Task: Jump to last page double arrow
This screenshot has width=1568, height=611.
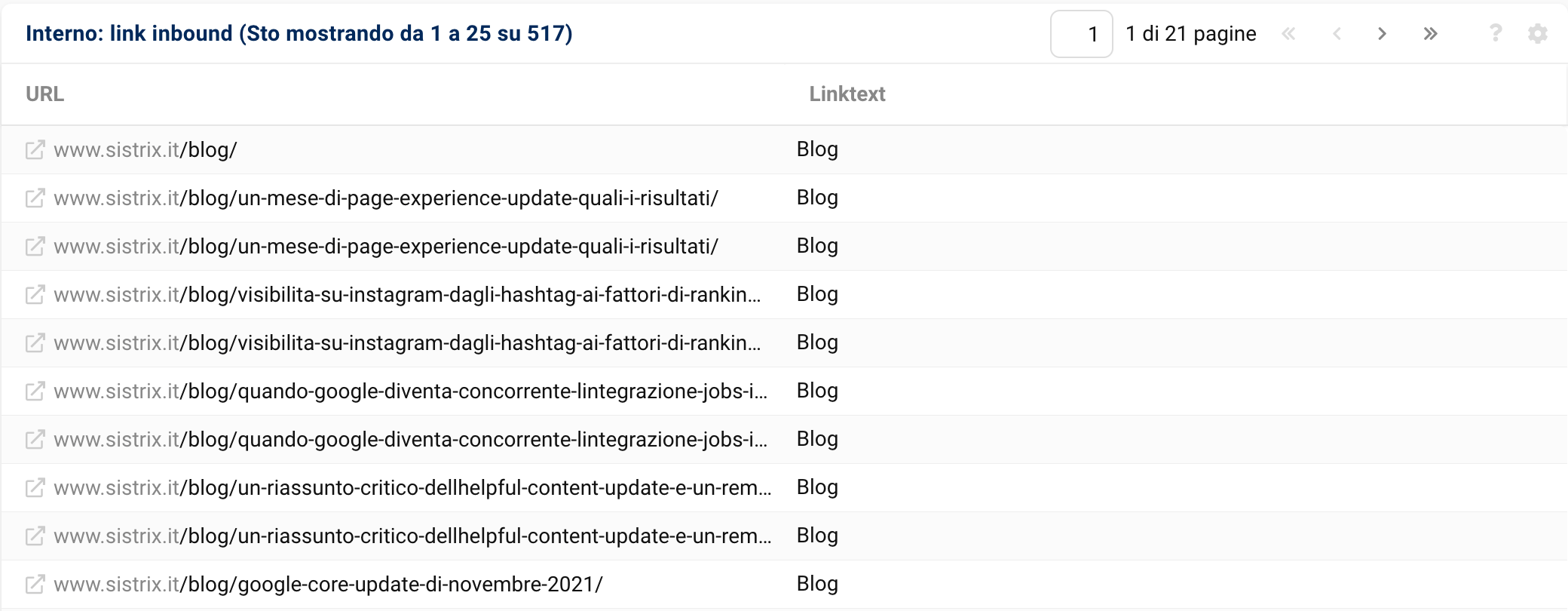Action: (1430, 33)
